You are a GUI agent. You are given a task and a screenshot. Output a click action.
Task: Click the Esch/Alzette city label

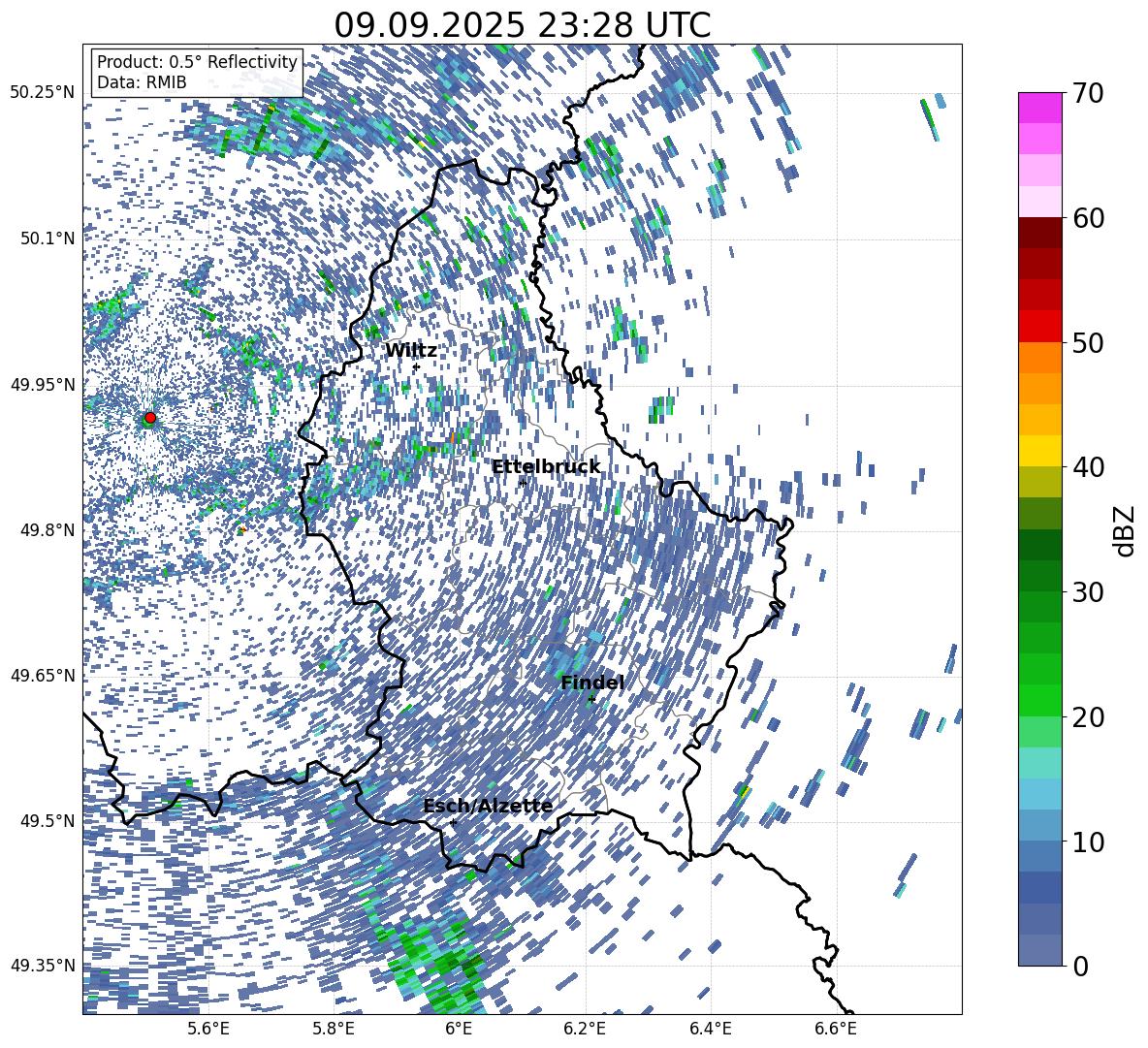click(x=487, y=806)
